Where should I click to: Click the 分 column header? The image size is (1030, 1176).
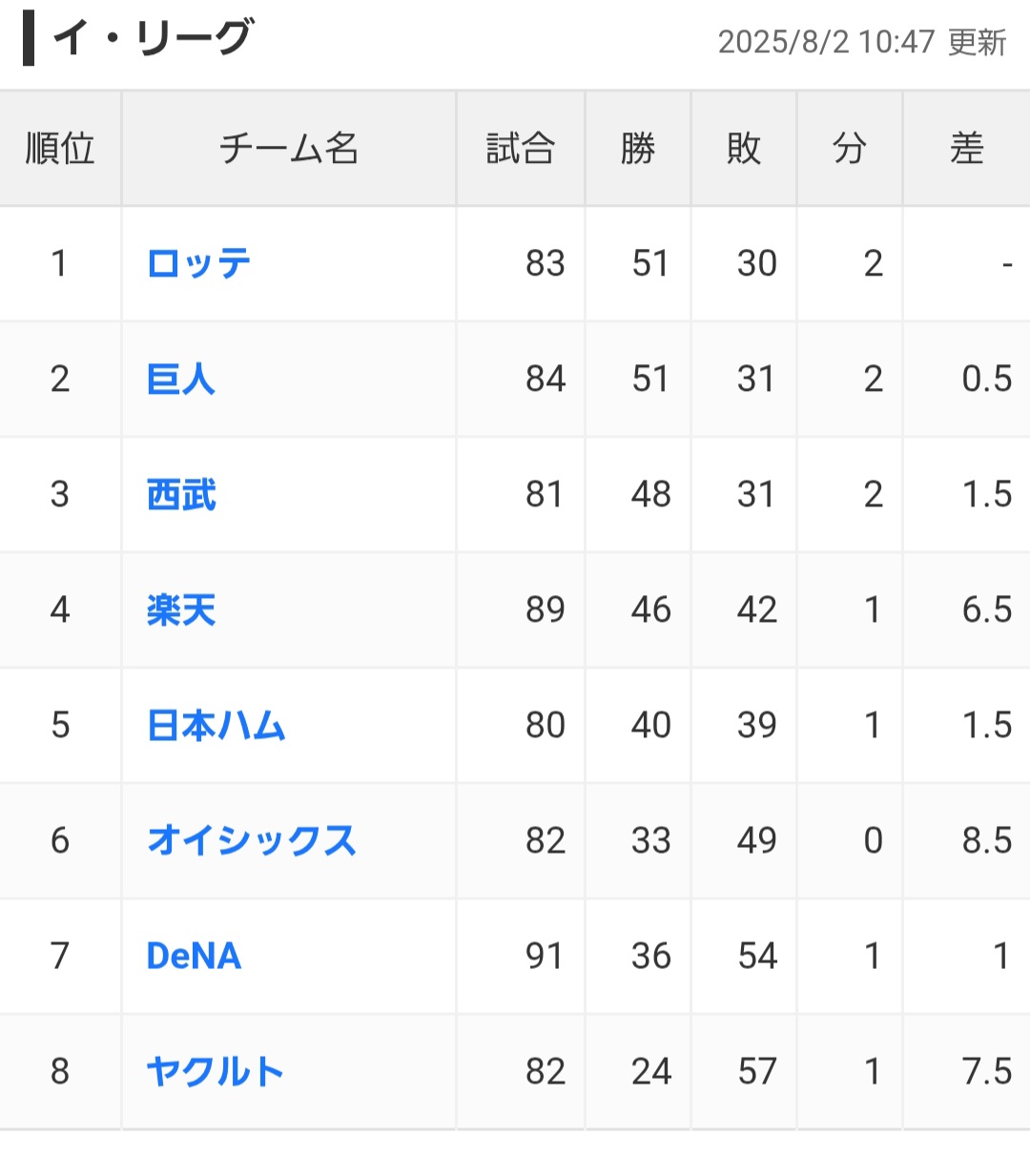click(x=849, y=149)
